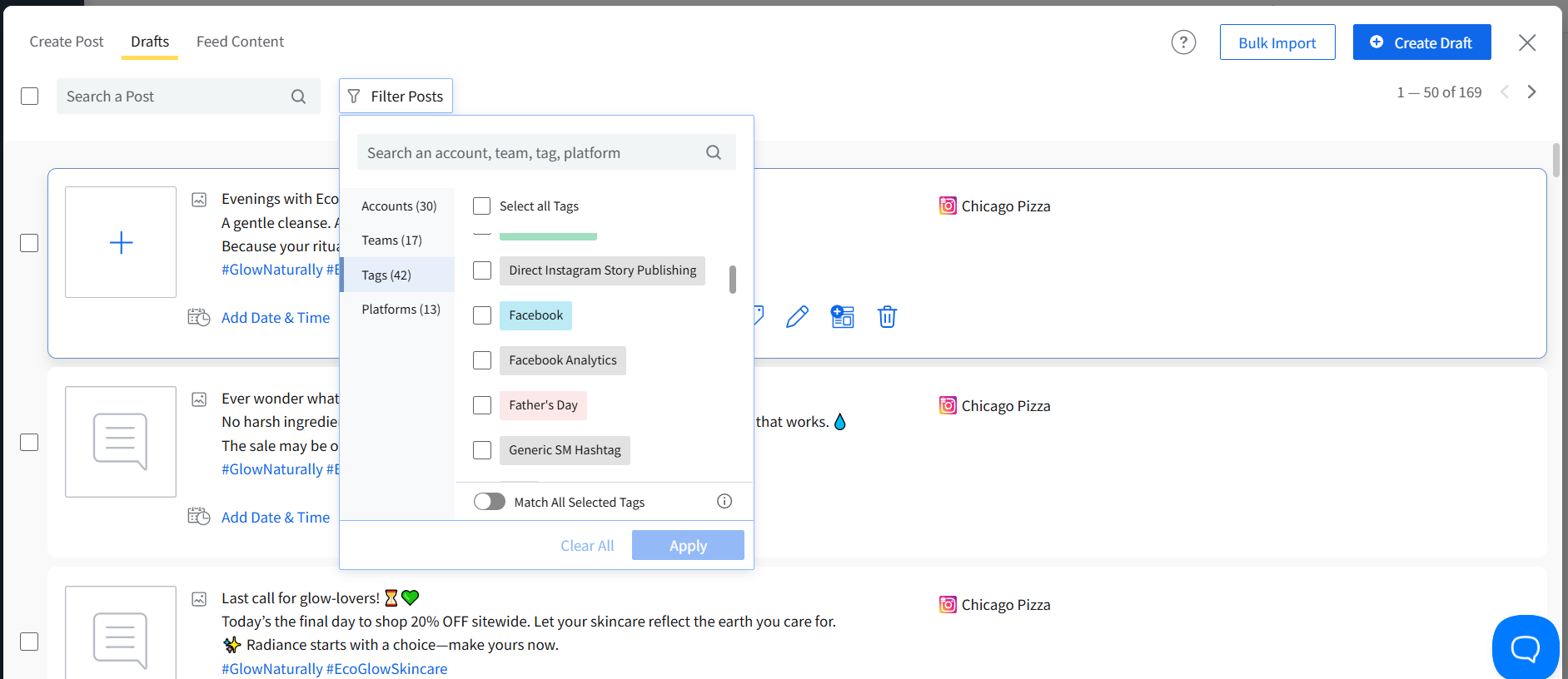
Task: Click the Create Draft button
Action: 1421,42
